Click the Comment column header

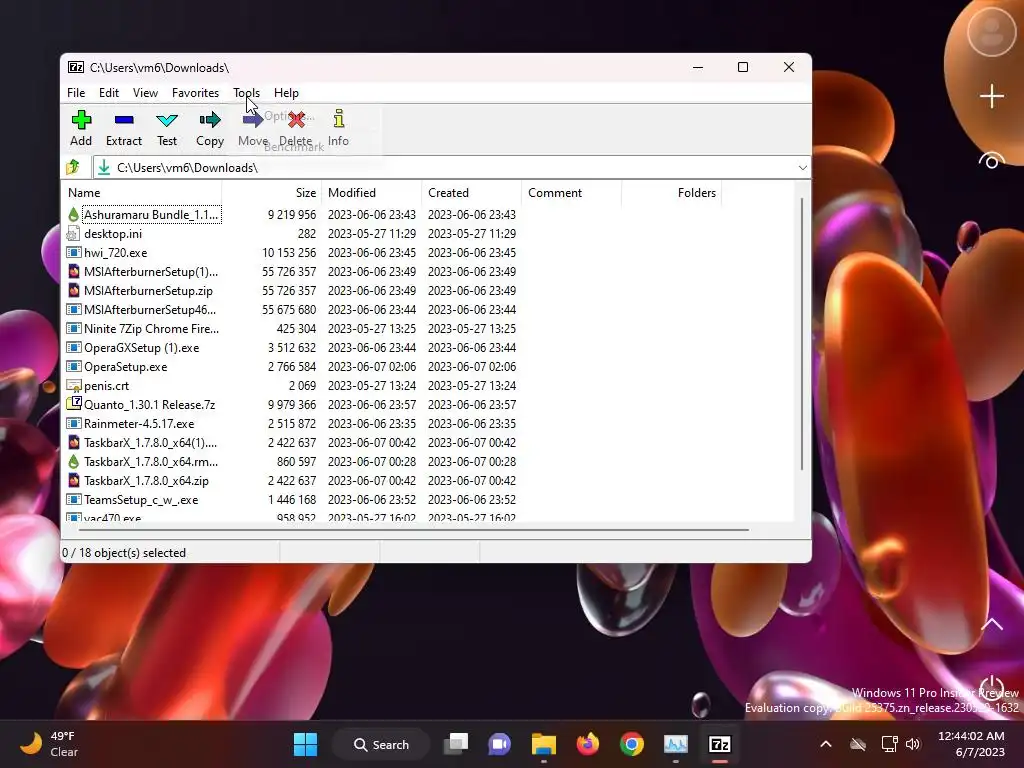pyautogui.click(x=571, y=193)
